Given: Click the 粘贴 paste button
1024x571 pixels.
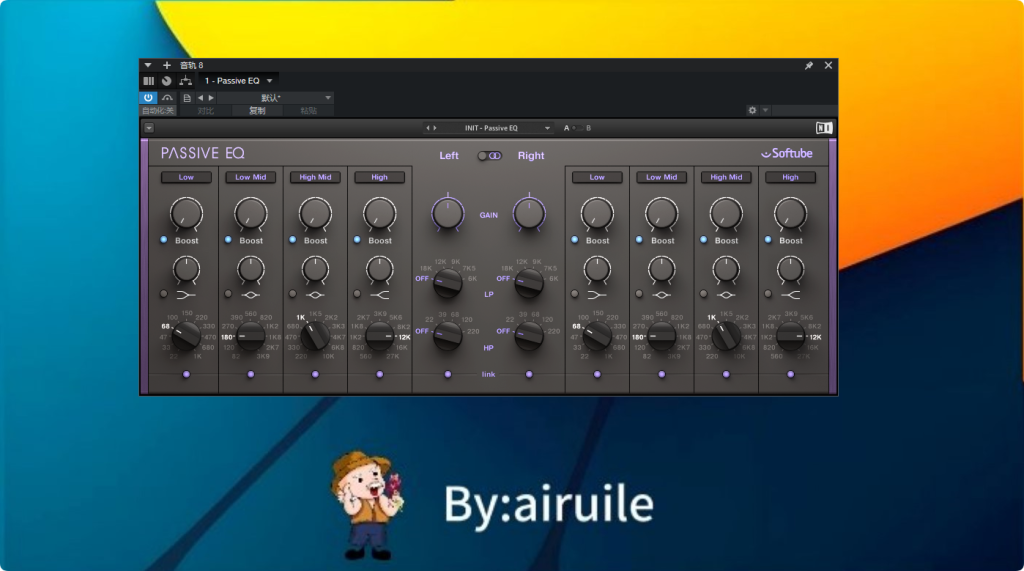Looking at the screenshot, I should click(x=308, y=110).
